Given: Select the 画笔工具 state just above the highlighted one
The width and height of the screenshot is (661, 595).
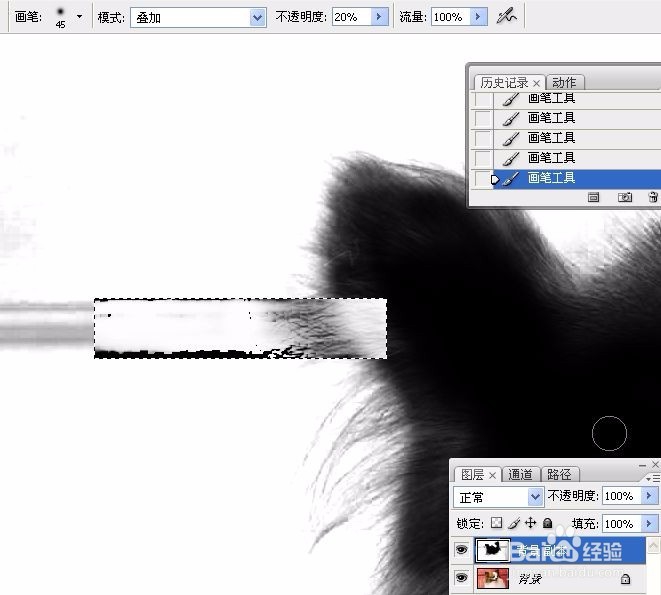Looking at the screenshot, I should pos(577,158).
